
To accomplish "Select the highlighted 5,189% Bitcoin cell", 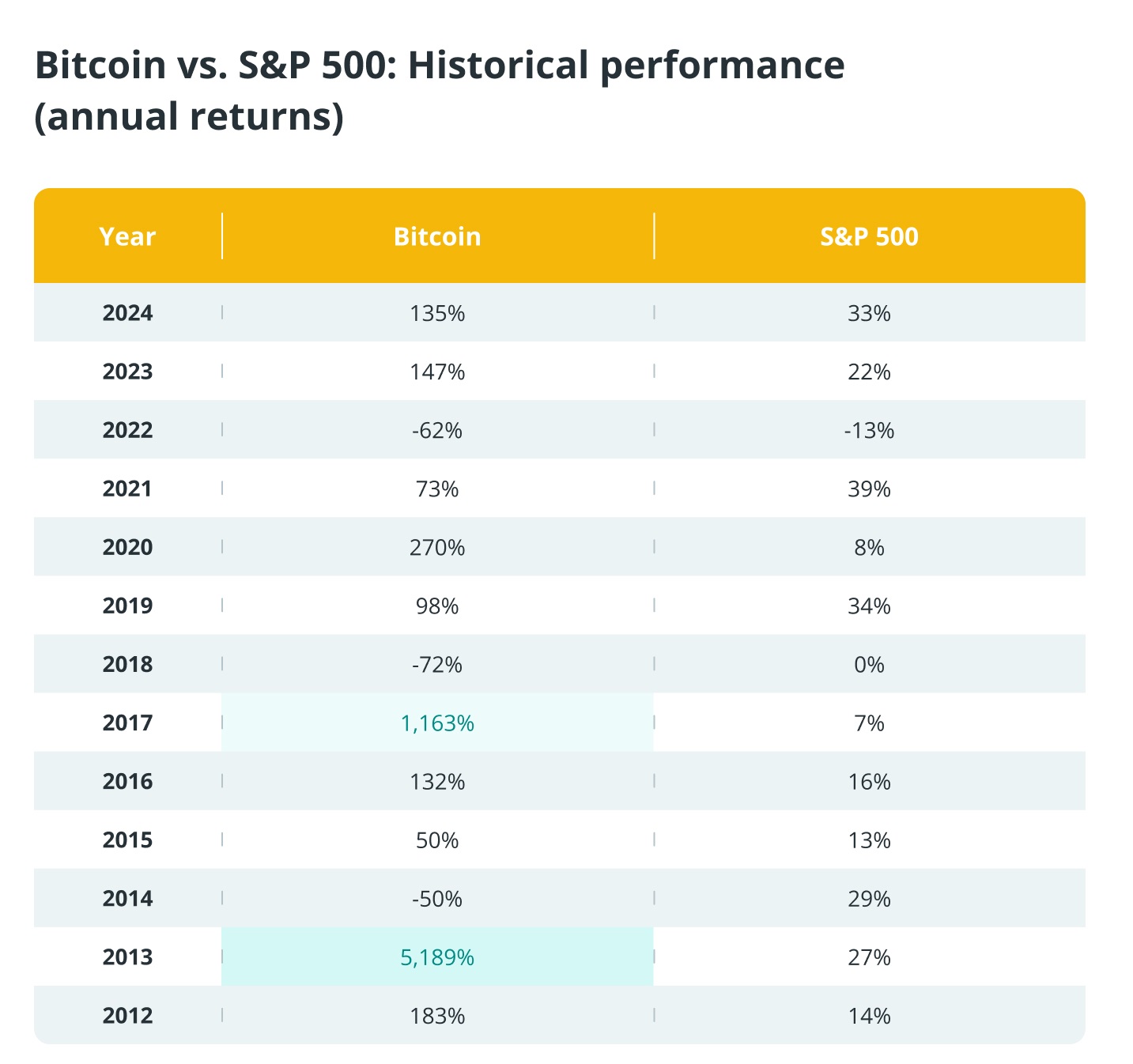I will tap(437, 957).
